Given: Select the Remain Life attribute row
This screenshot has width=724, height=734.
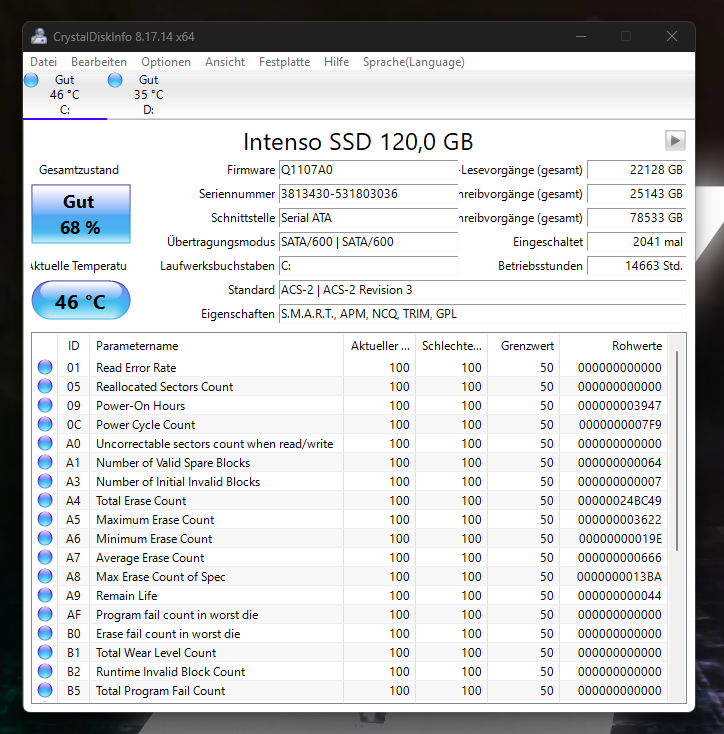Looking at the screenshot, I should click(350, 595).
